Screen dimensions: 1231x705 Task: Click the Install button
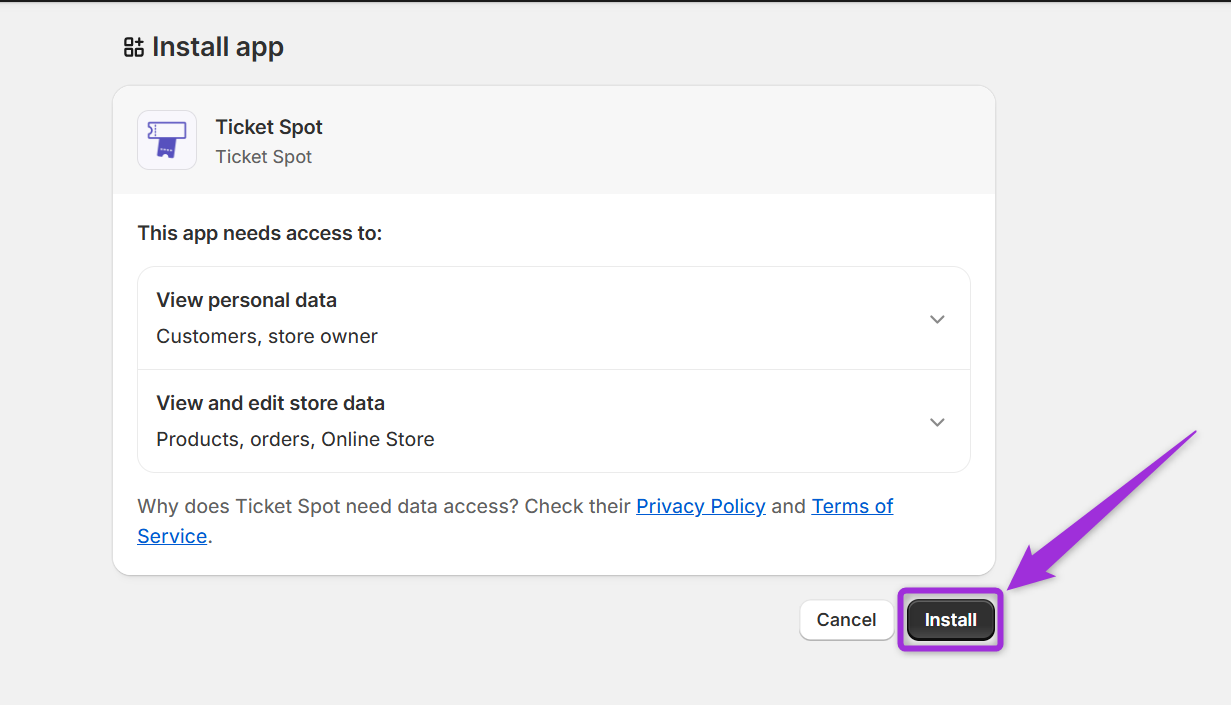click(950, 620)
